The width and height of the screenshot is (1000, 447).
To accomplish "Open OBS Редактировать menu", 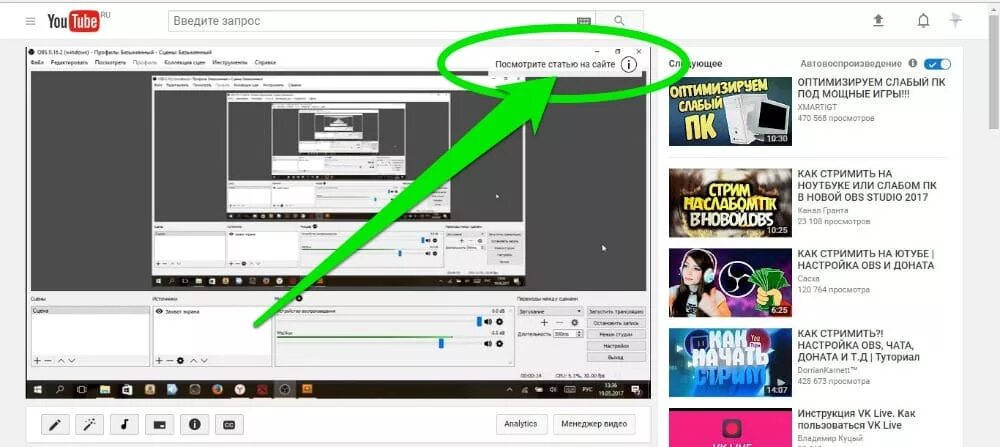I will tap(70, 62).
